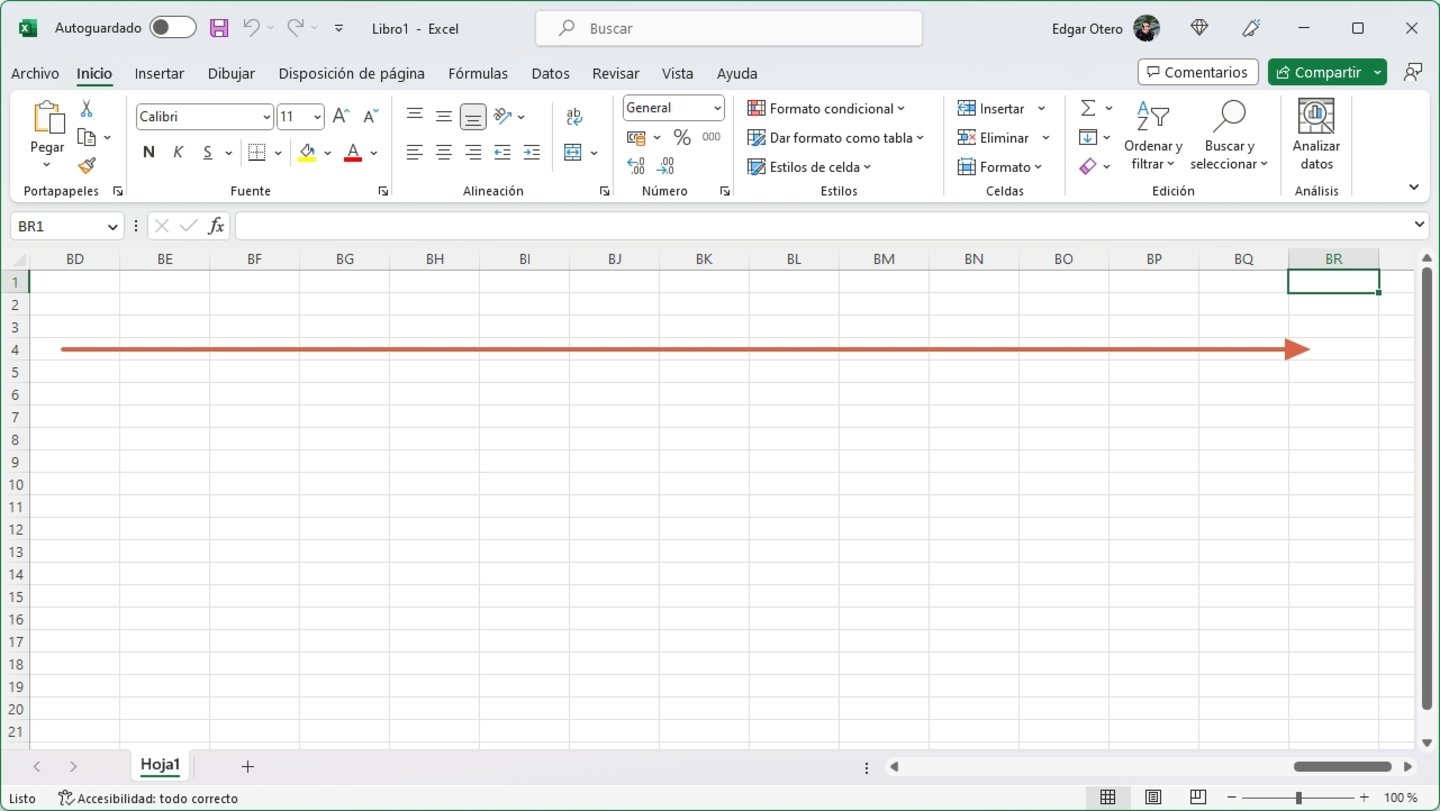Toggle center horizontal alignment

coord(444,152)
